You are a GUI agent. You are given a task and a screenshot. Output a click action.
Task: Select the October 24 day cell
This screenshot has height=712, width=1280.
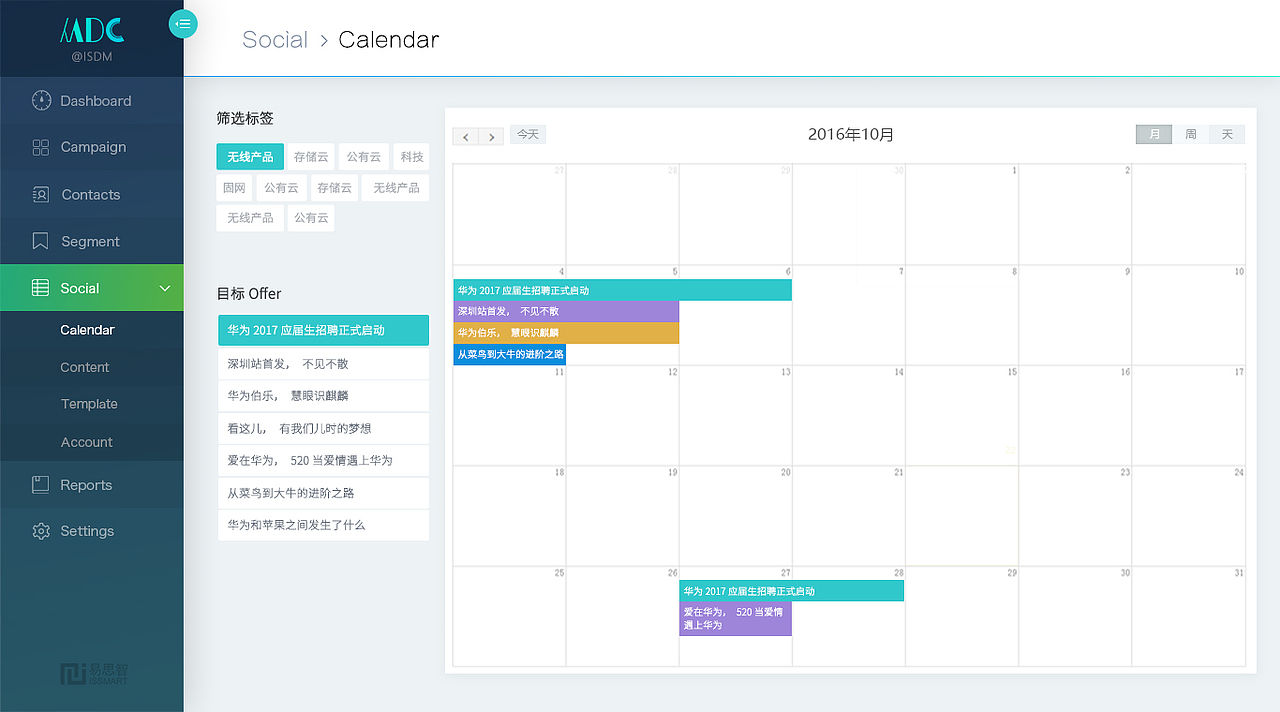pyautogui.click(x=1189, y=516)
